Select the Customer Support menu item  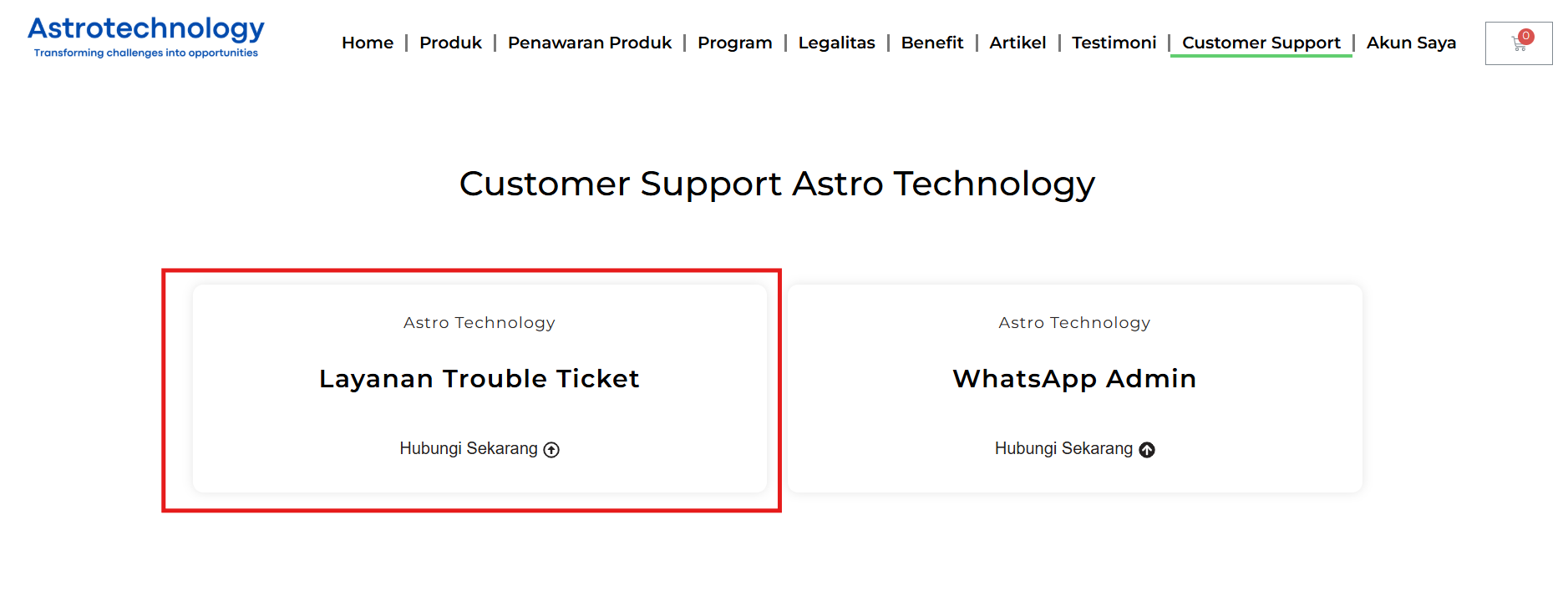[x=1261, y=43]
